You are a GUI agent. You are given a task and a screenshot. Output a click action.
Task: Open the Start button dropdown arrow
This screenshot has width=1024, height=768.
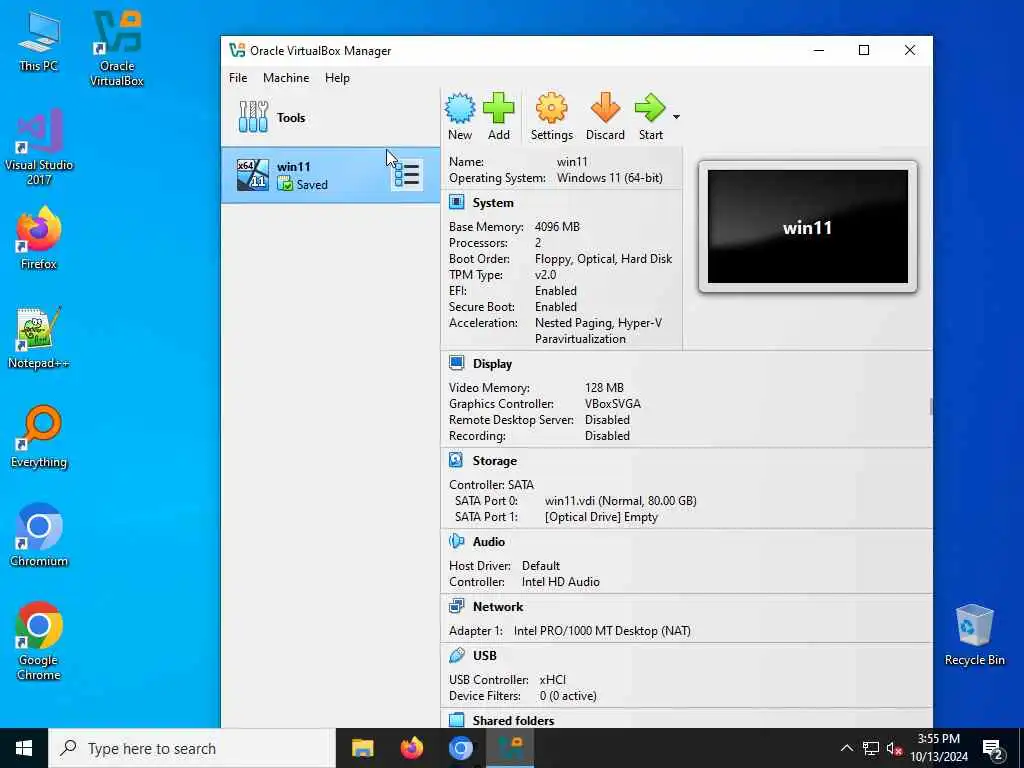[x=677, y=117]
